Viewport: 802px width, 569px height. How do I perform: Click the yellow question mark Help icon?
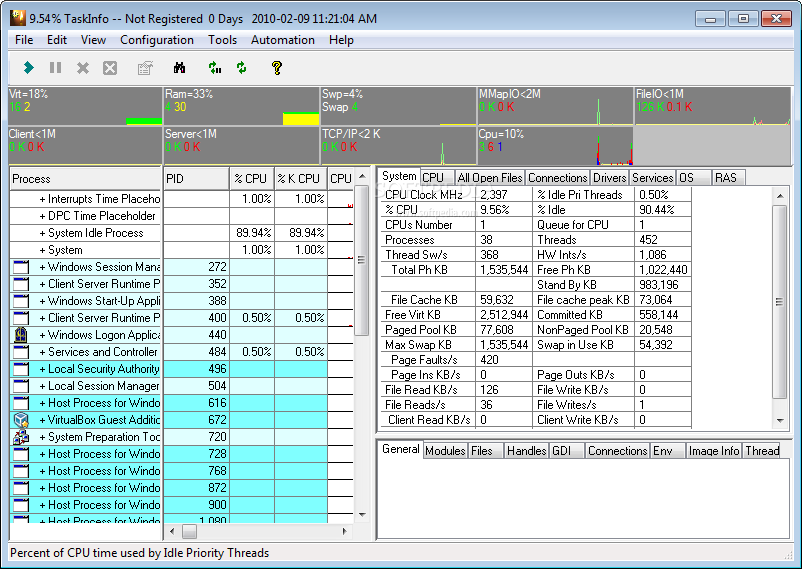[x=277, y=68]
